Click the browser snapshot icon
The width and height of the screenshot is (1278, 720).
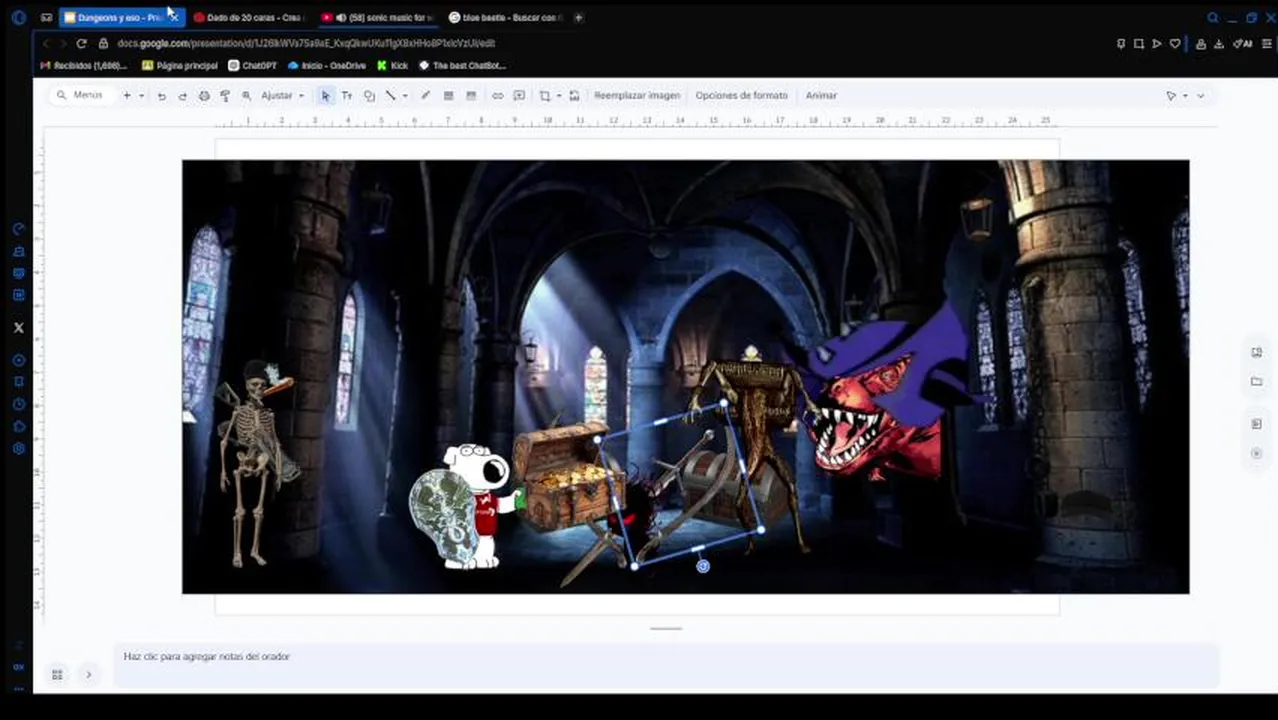click(1139, 44)
